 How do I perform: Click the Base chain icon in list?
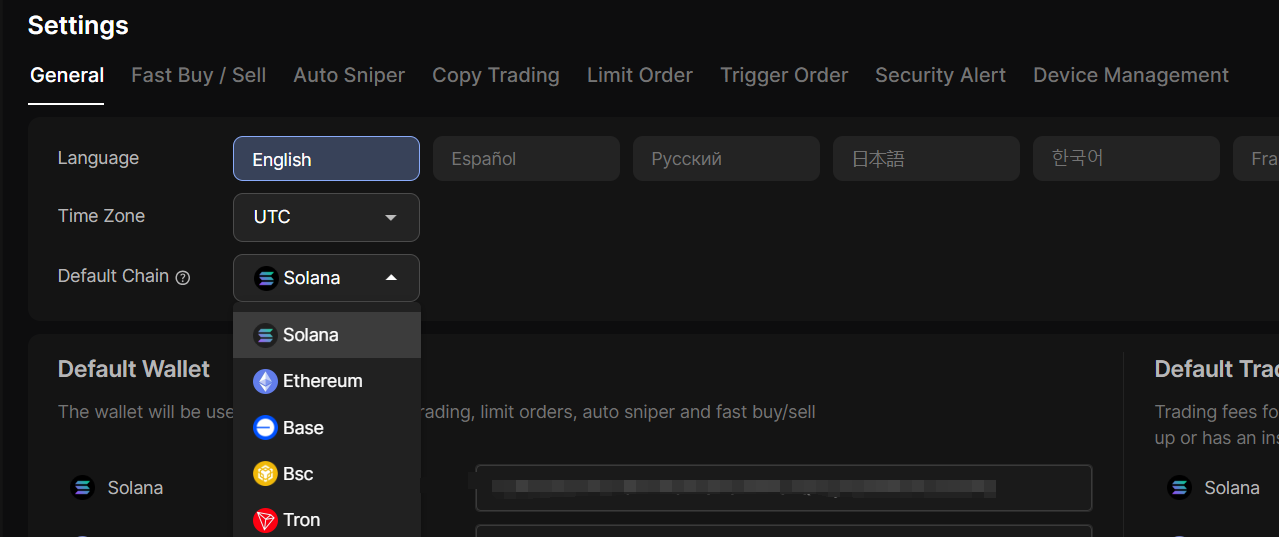click(265, 428)
